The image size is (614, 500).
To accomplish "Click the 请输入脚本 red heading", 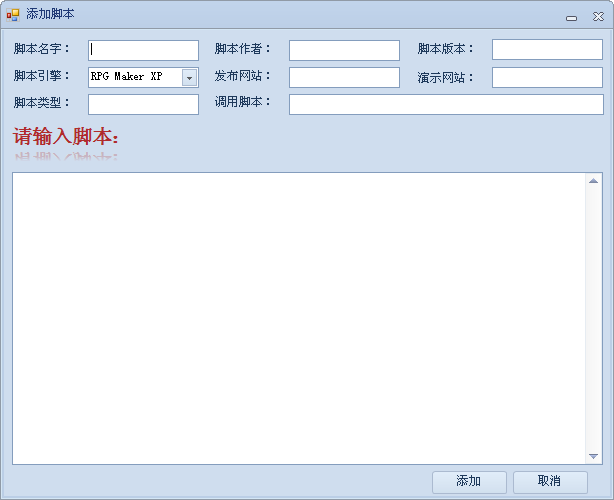I will coord(66,136).
